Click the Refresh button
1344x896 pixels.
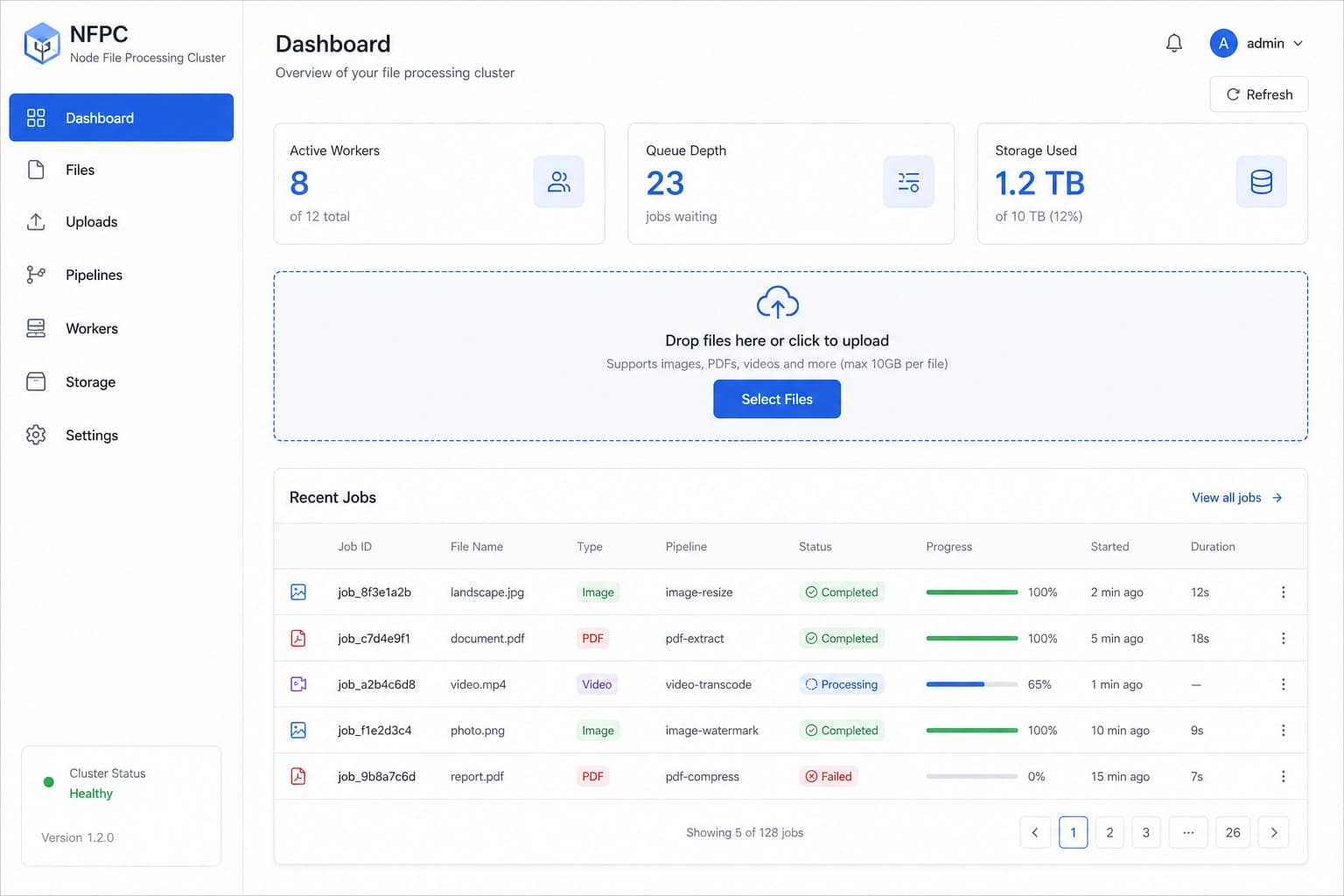pos(1258,94)
